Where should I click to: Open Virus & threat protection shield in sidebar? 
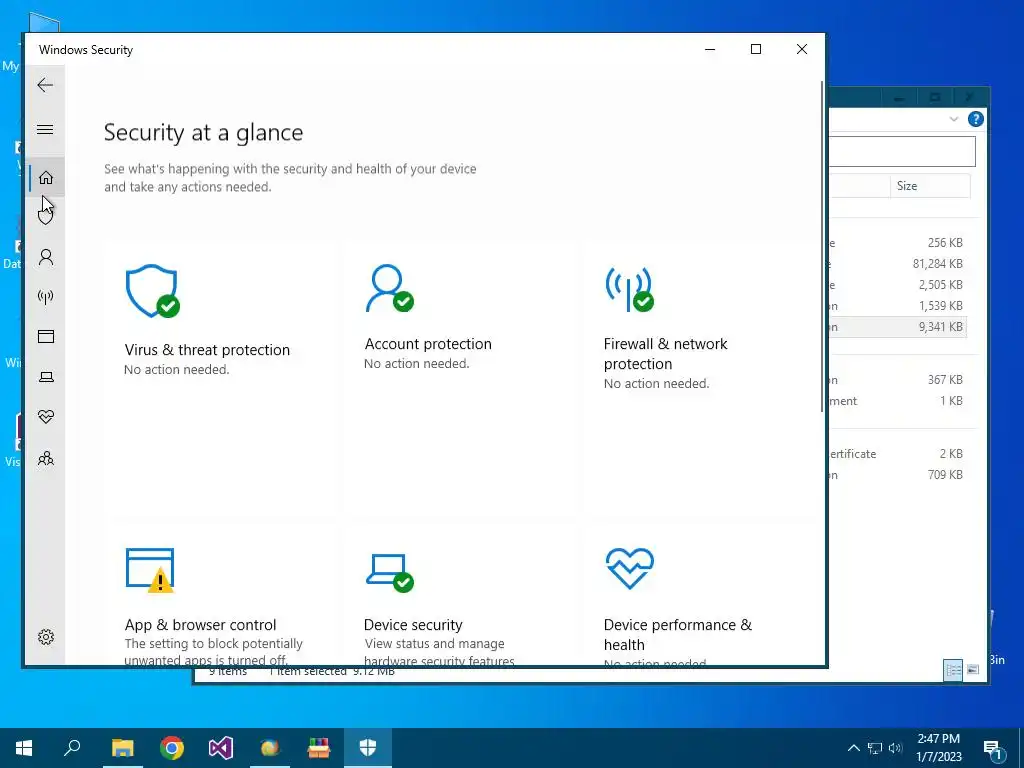tap(46, 215)
